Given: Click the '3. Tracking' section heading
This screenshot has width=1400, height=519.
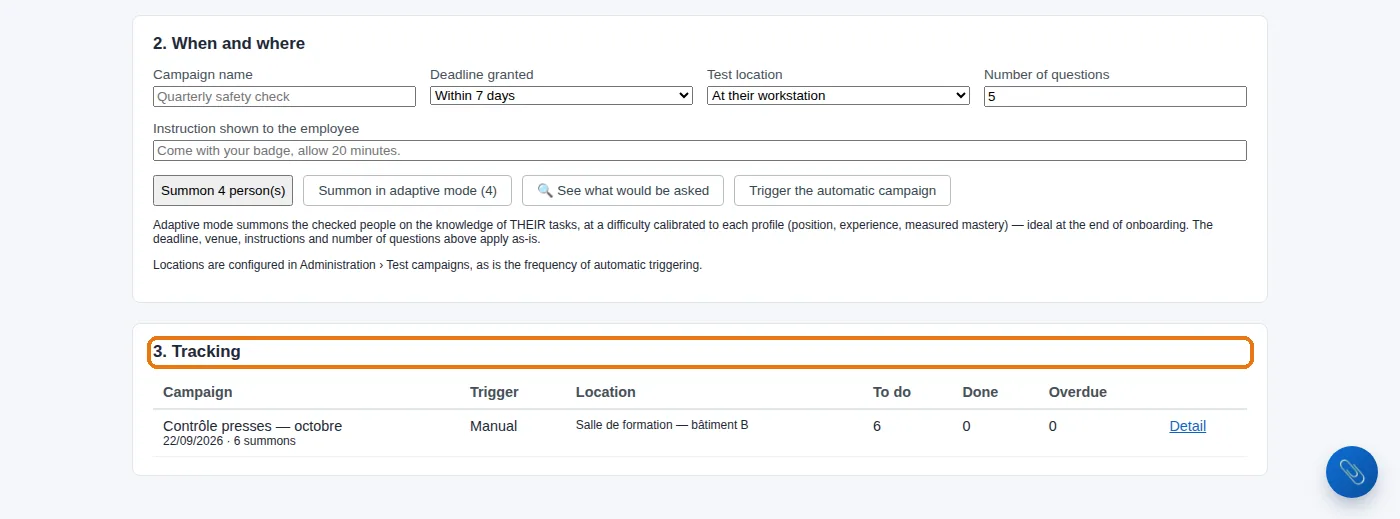Looking at the screenshot, I should point(197,352).
